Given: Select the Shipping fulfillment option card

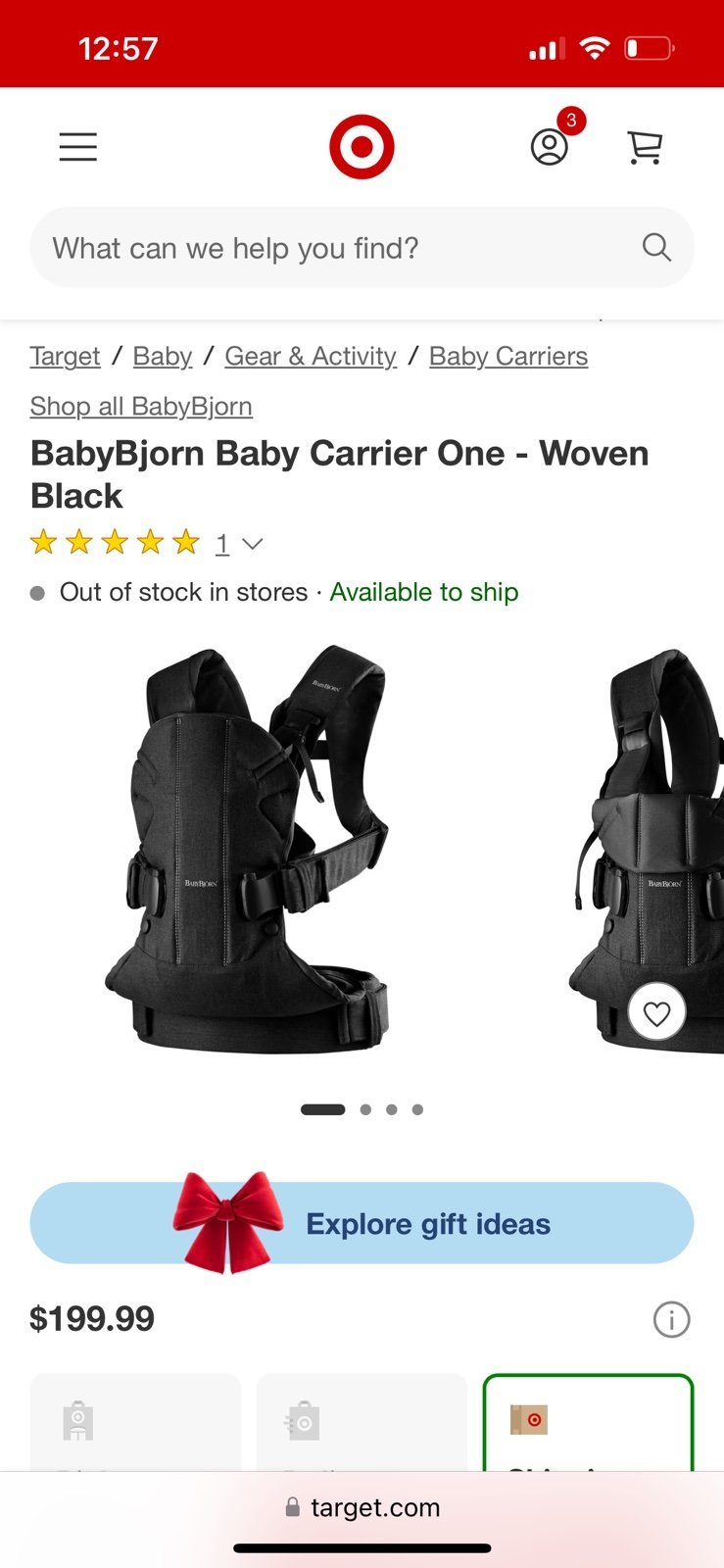Looking at the screenshot, I should coord(588,1423).
